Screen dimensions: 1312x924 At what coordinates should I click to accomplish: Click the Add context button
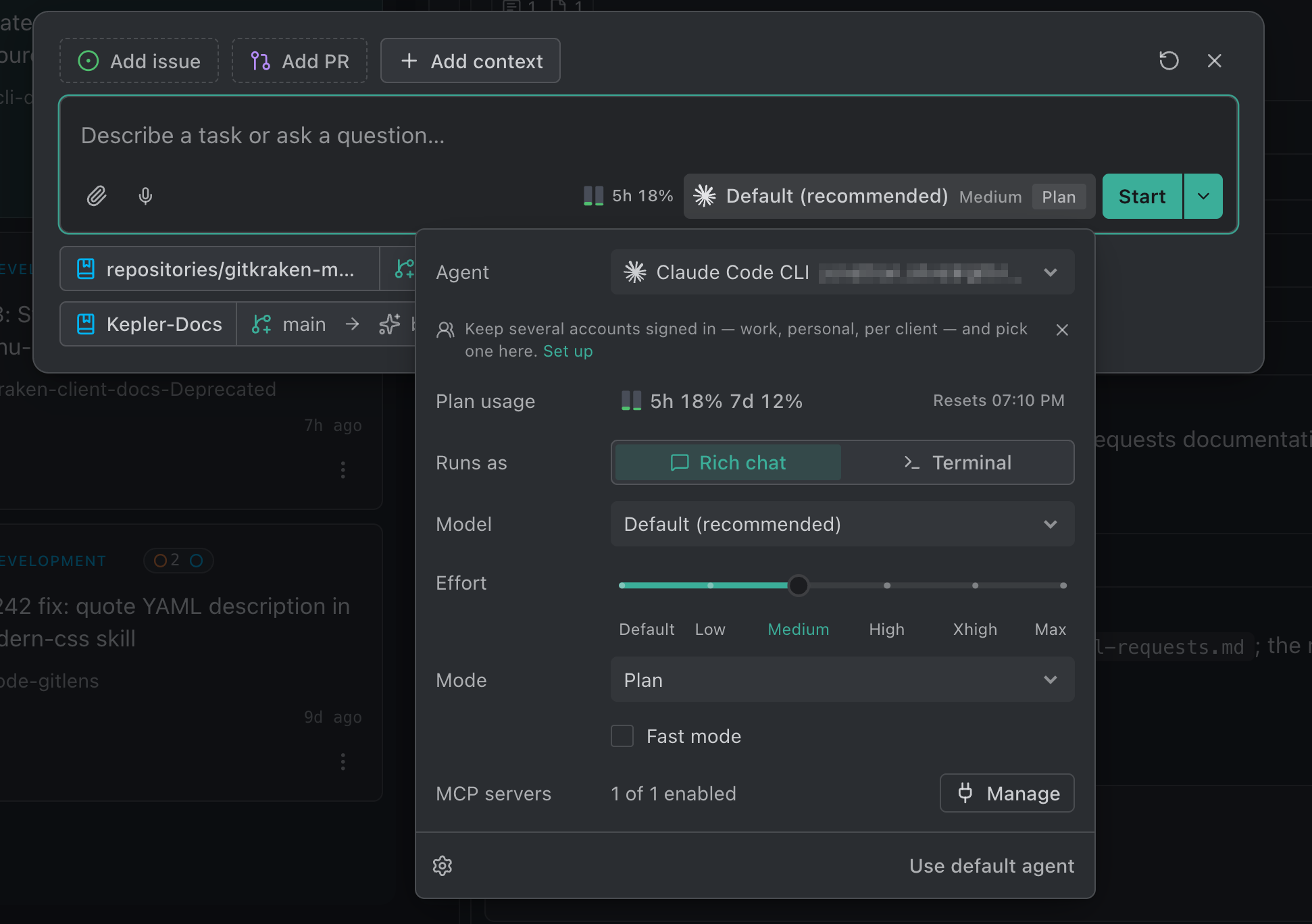pyautogui.click(x=470, y=61)
